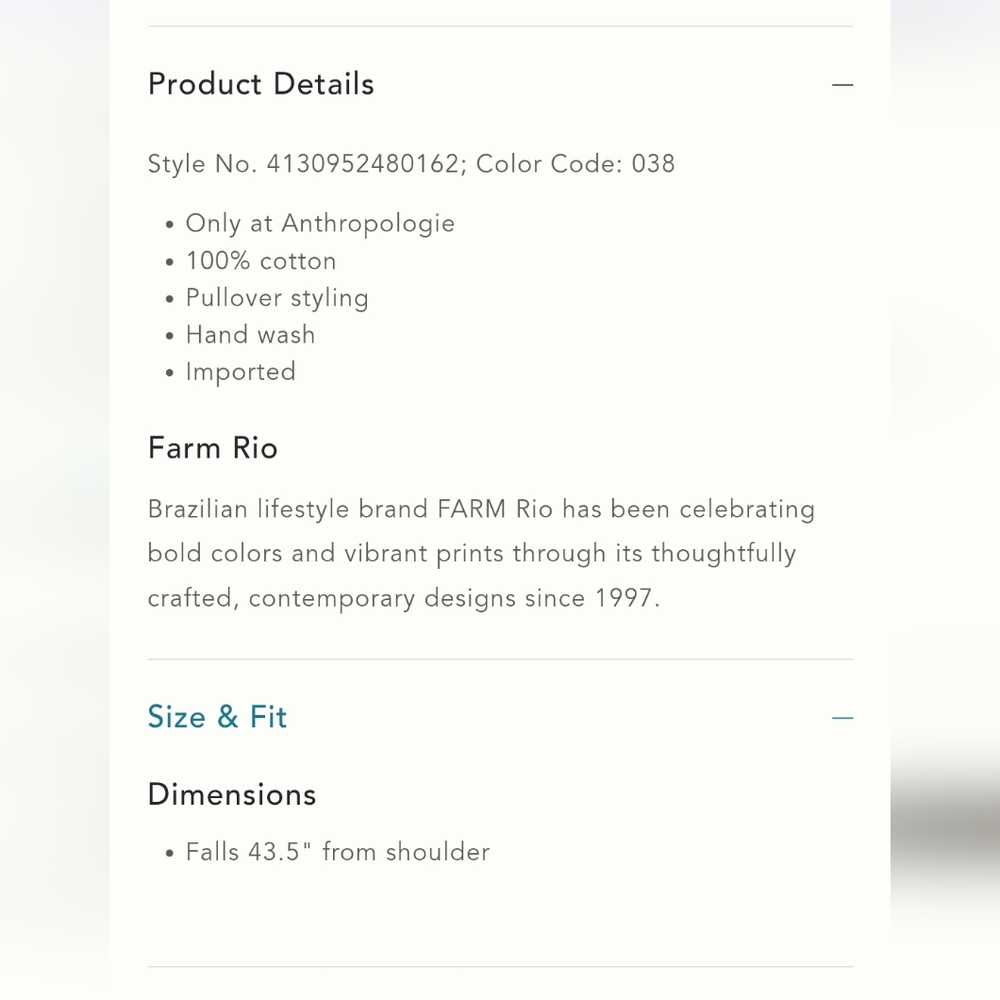Click the divider line below Dimensions section
Viewport: 1000px width, 1000px height.
pyautogui.click(x=501, y=967)
